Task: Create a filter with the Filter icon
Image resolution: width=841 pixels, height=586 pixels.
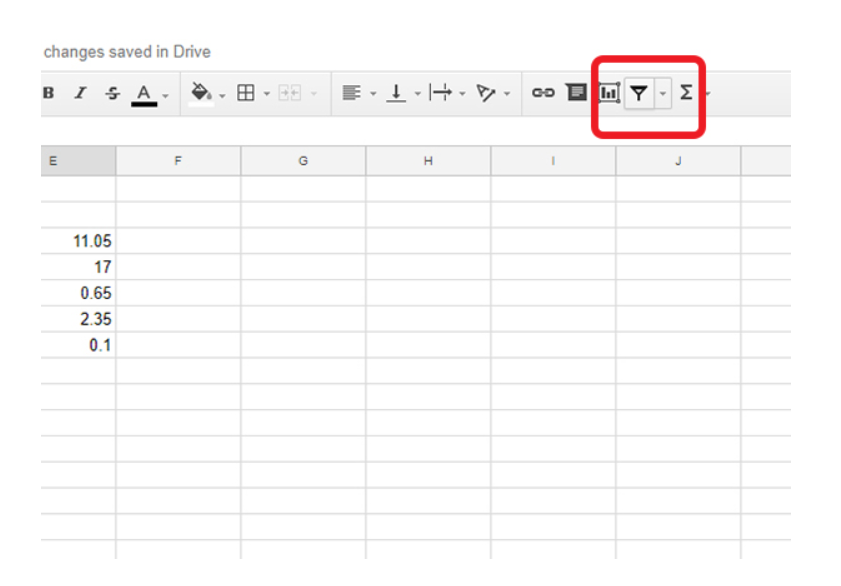Action: tap(640, 92)
